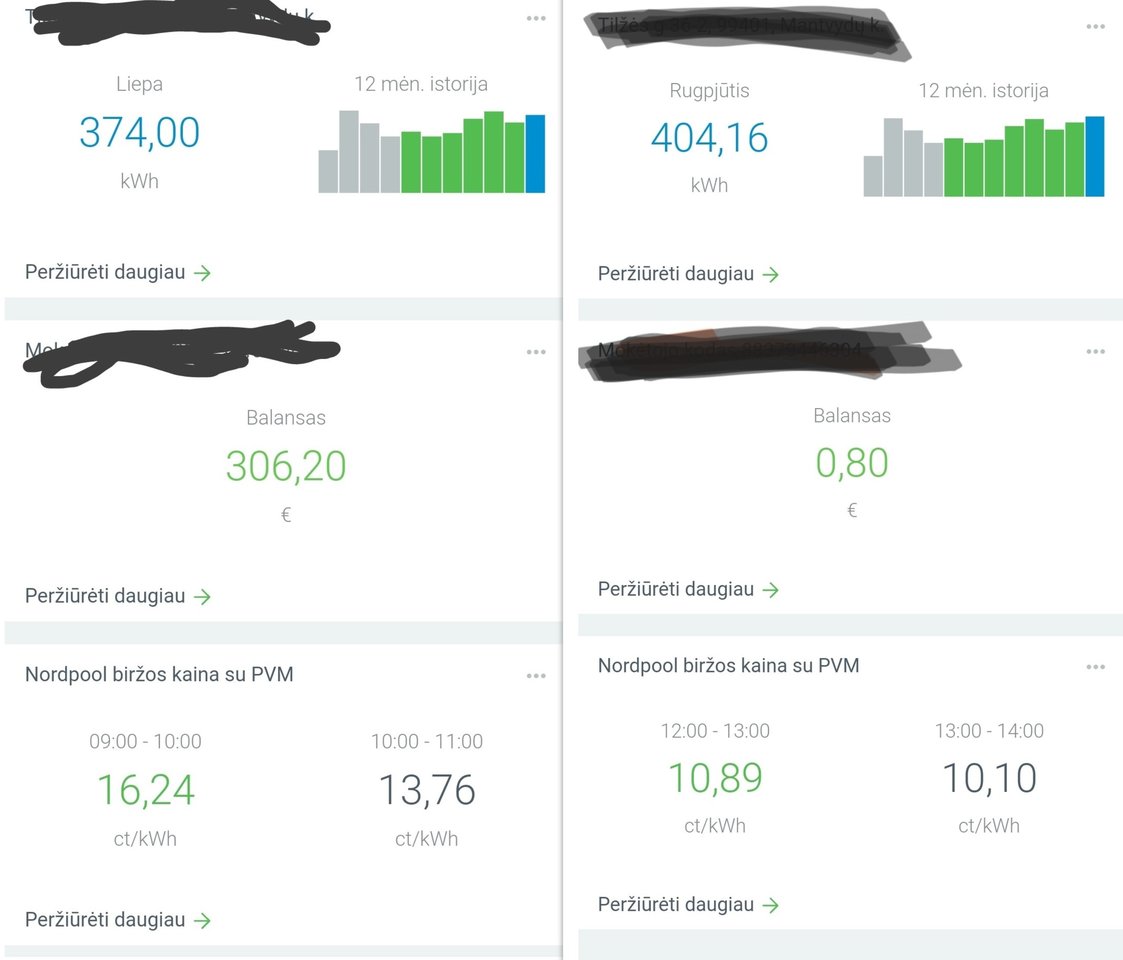Open three-dot menu on 0,80 € balance card
This screenshot has width=1123, height=960.
point(1095,352)
